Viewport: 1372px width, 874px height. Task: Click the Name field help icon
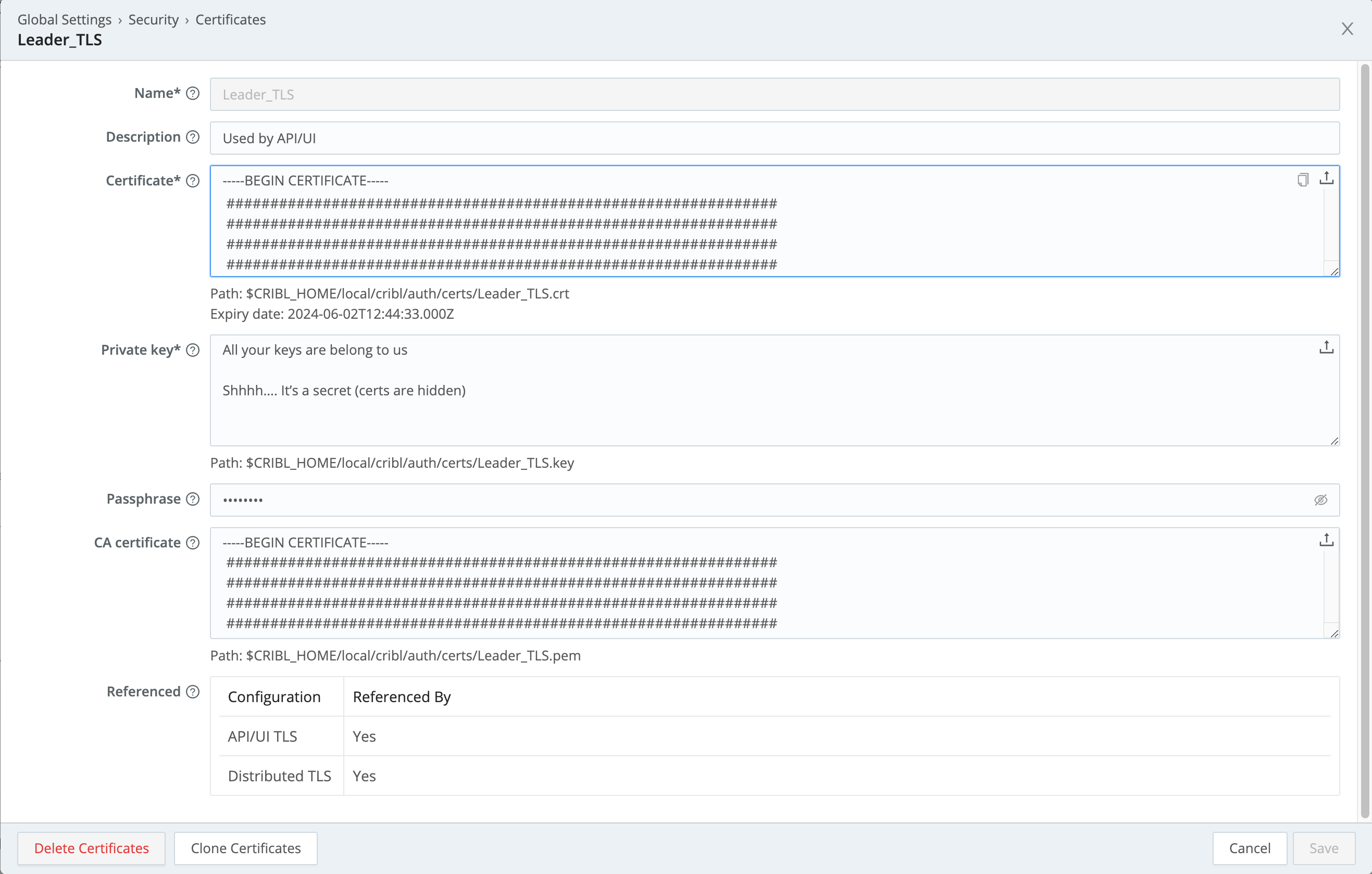(193, 93)
